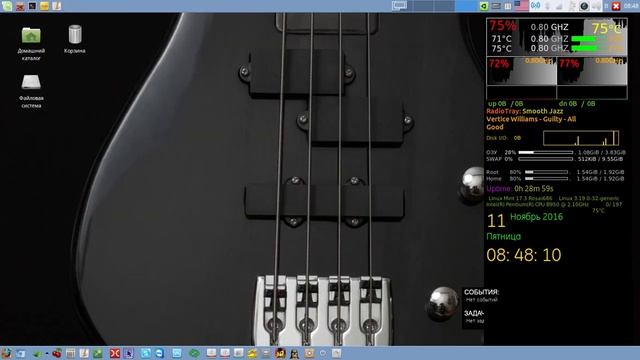Viewport: 640px width, 360px height.
Task: Click the RadioTray broadcast tray icon
Action: pos(535,6)
